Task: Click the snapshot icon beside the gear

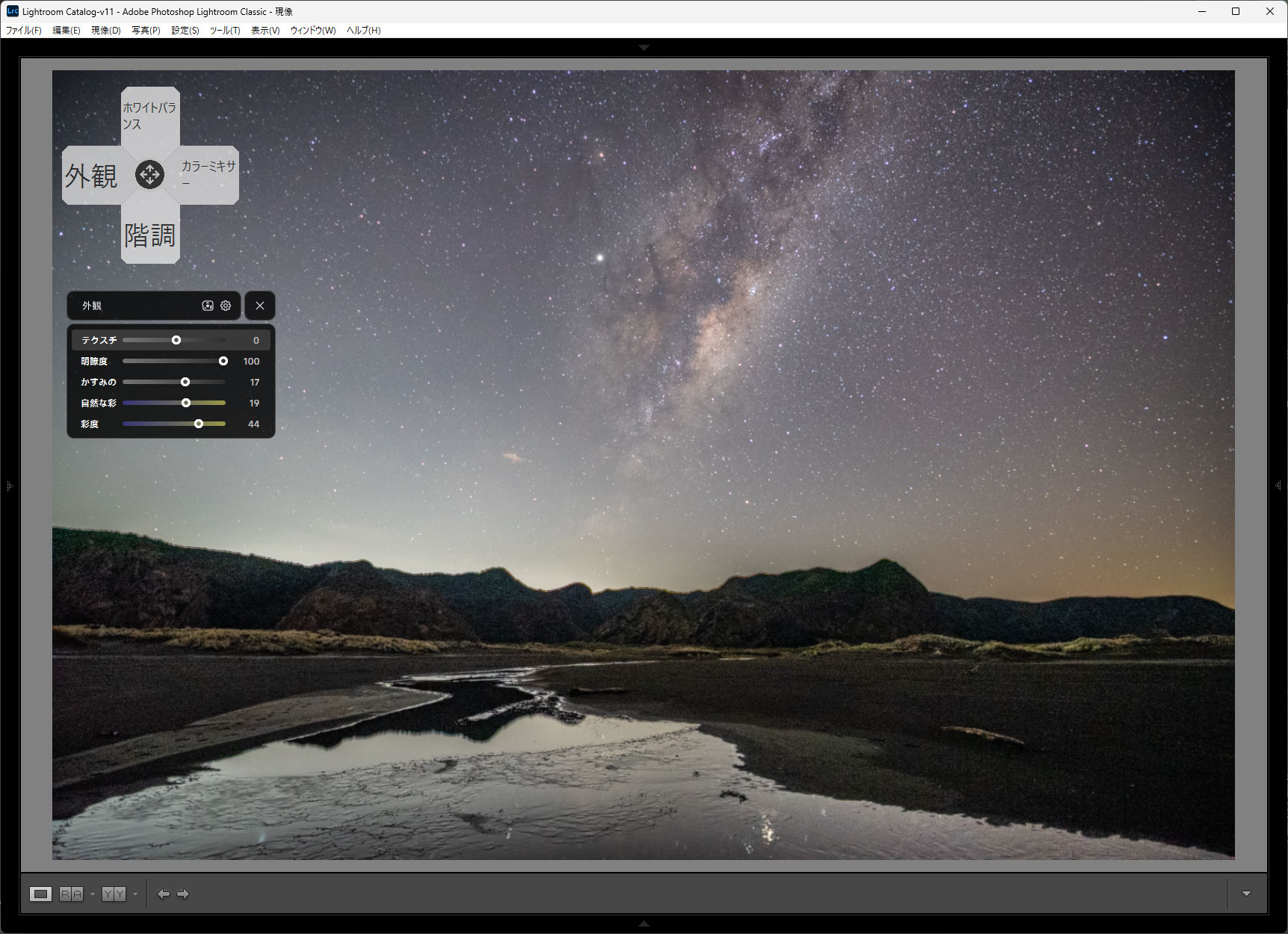Action: tap(208, 306)
